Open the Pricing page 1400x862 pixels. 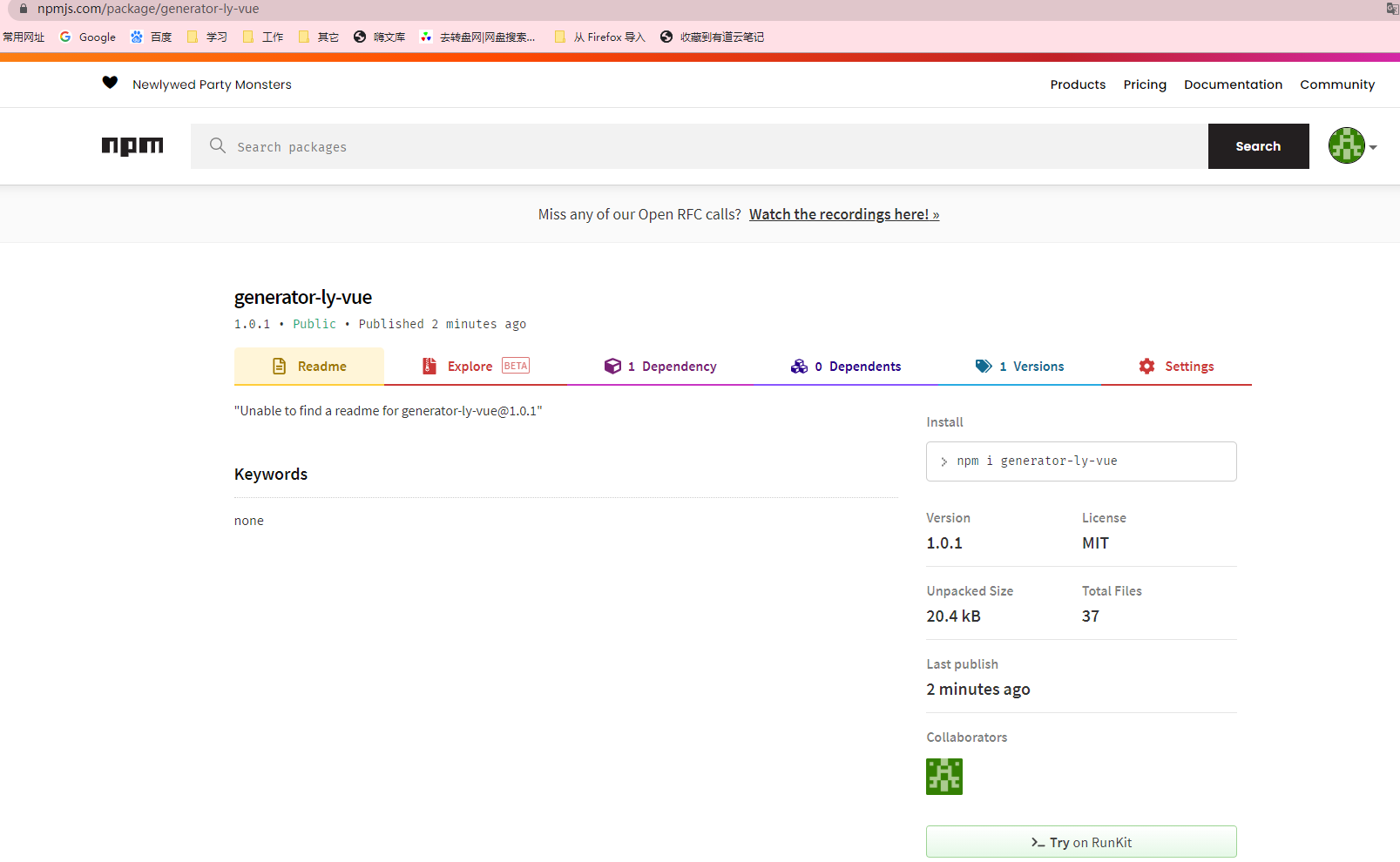[x=1145, y=84]
